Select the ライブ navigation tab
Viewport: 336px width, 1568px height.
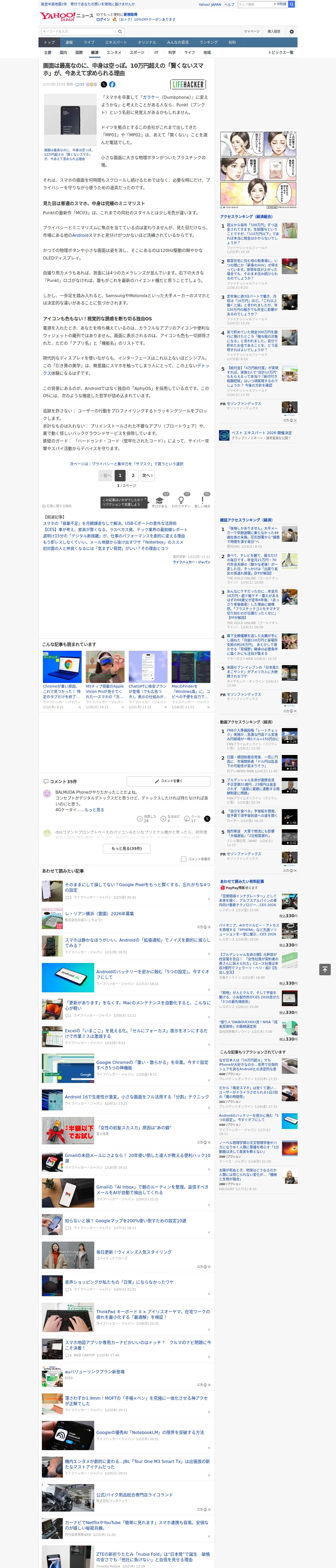(x=89, y=43)
